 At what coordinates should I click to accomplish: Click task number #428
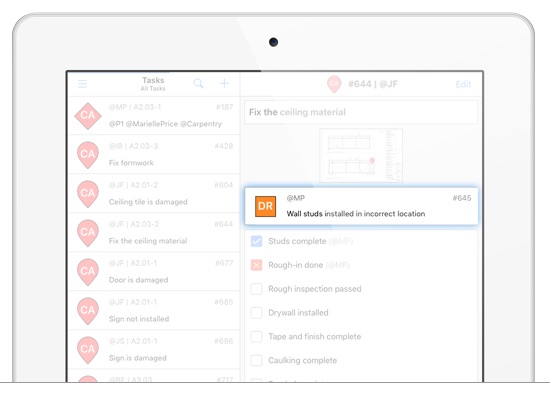(224, 146)
